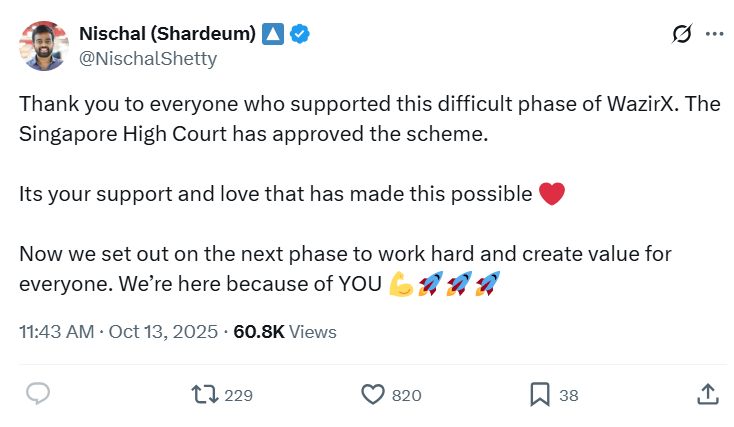This screenshot has width=734, height=427.
Task: Click the Shardeum affiliation badge icon
Action: click(273, 34)
